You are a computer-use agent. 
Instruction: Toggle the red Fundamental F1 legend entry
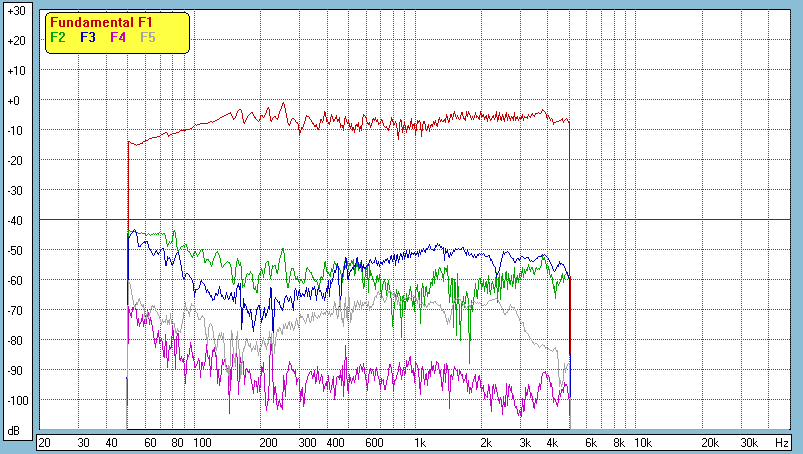(x=87, y=23)
